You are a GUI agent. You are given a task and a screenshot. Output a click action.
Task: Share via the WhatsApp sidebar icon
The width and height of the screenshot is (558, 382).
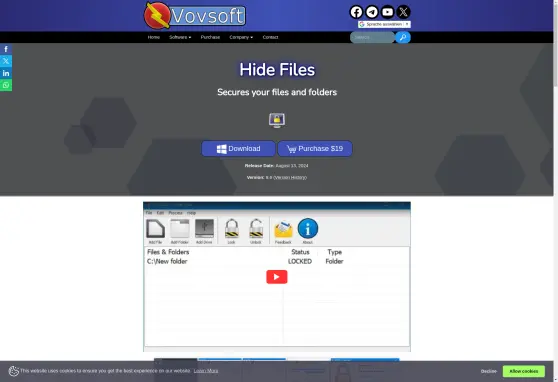(6, 85)
